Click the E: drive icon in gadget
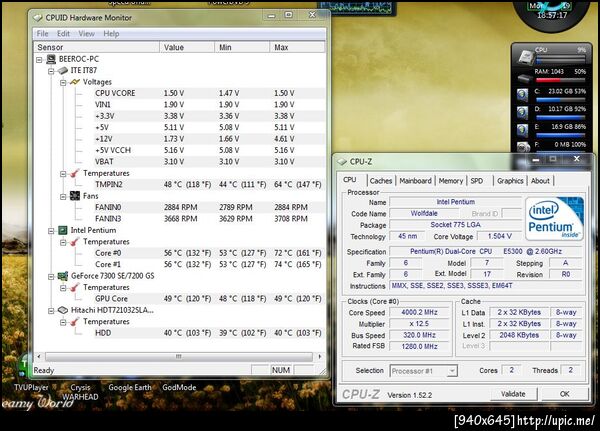 click(523, 130)
